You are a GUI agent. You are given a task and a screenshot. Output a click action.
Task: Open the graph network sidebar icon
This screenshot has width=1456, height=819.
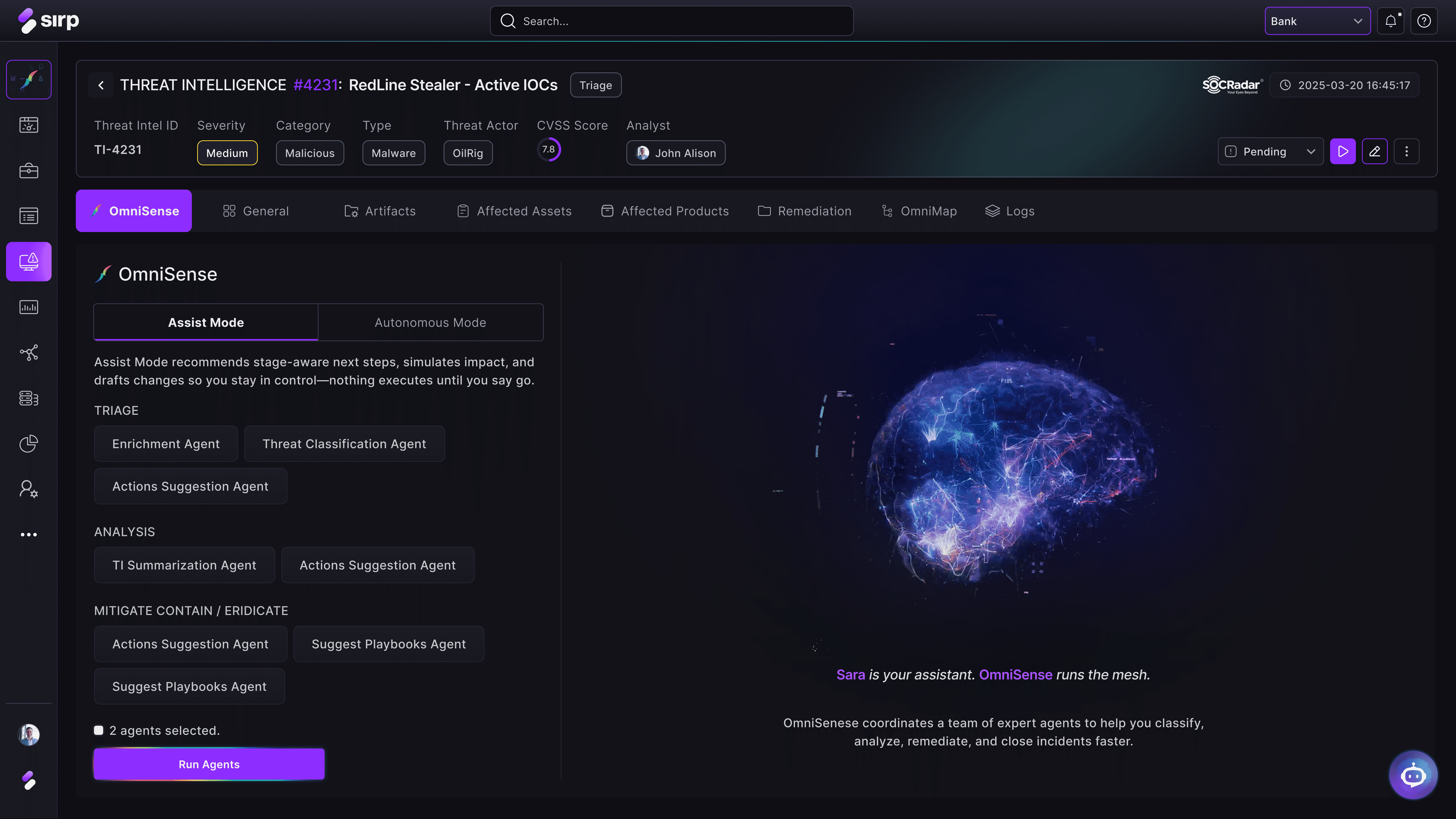(29, 353)
